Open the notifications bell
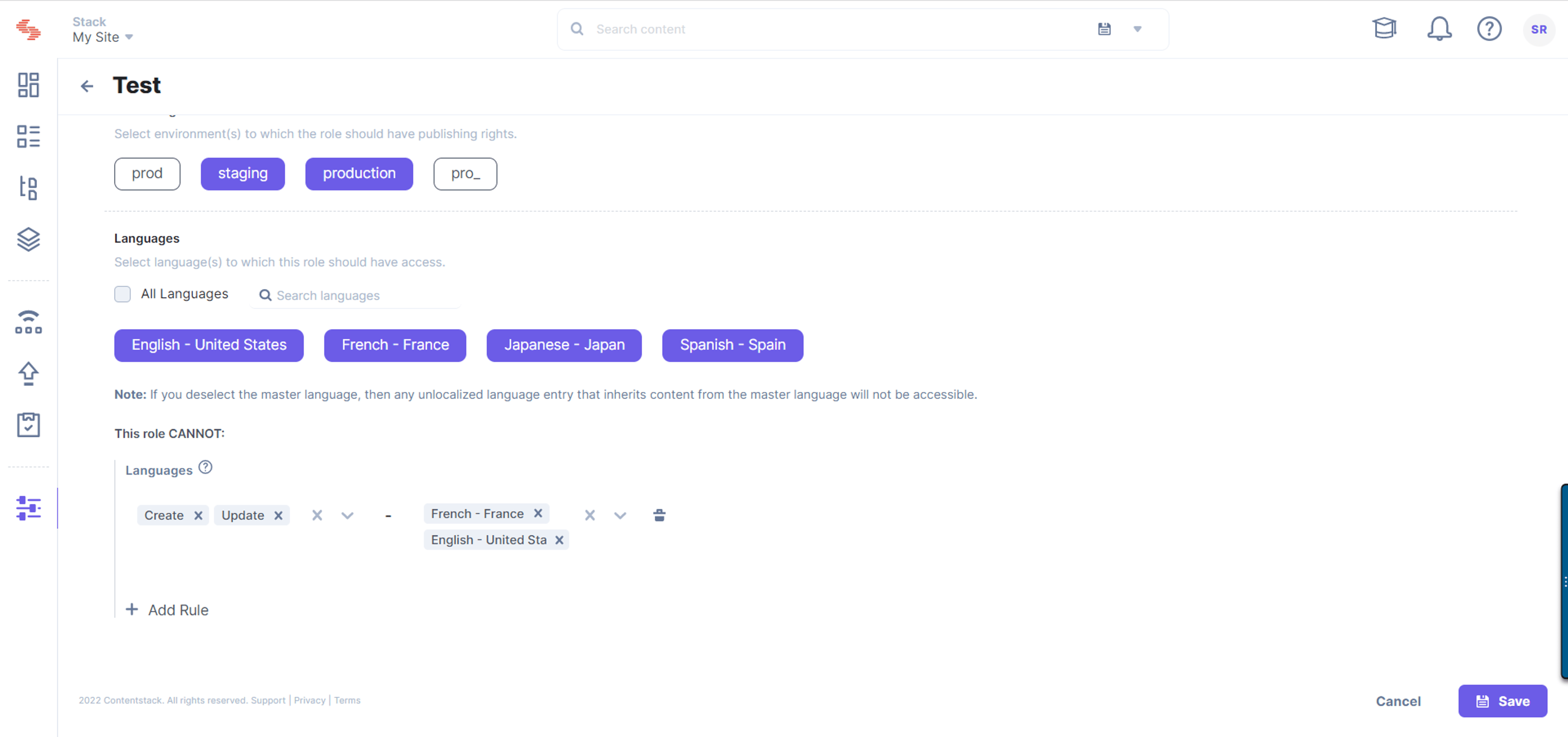1568x737 pixels. coord(1439,29)
